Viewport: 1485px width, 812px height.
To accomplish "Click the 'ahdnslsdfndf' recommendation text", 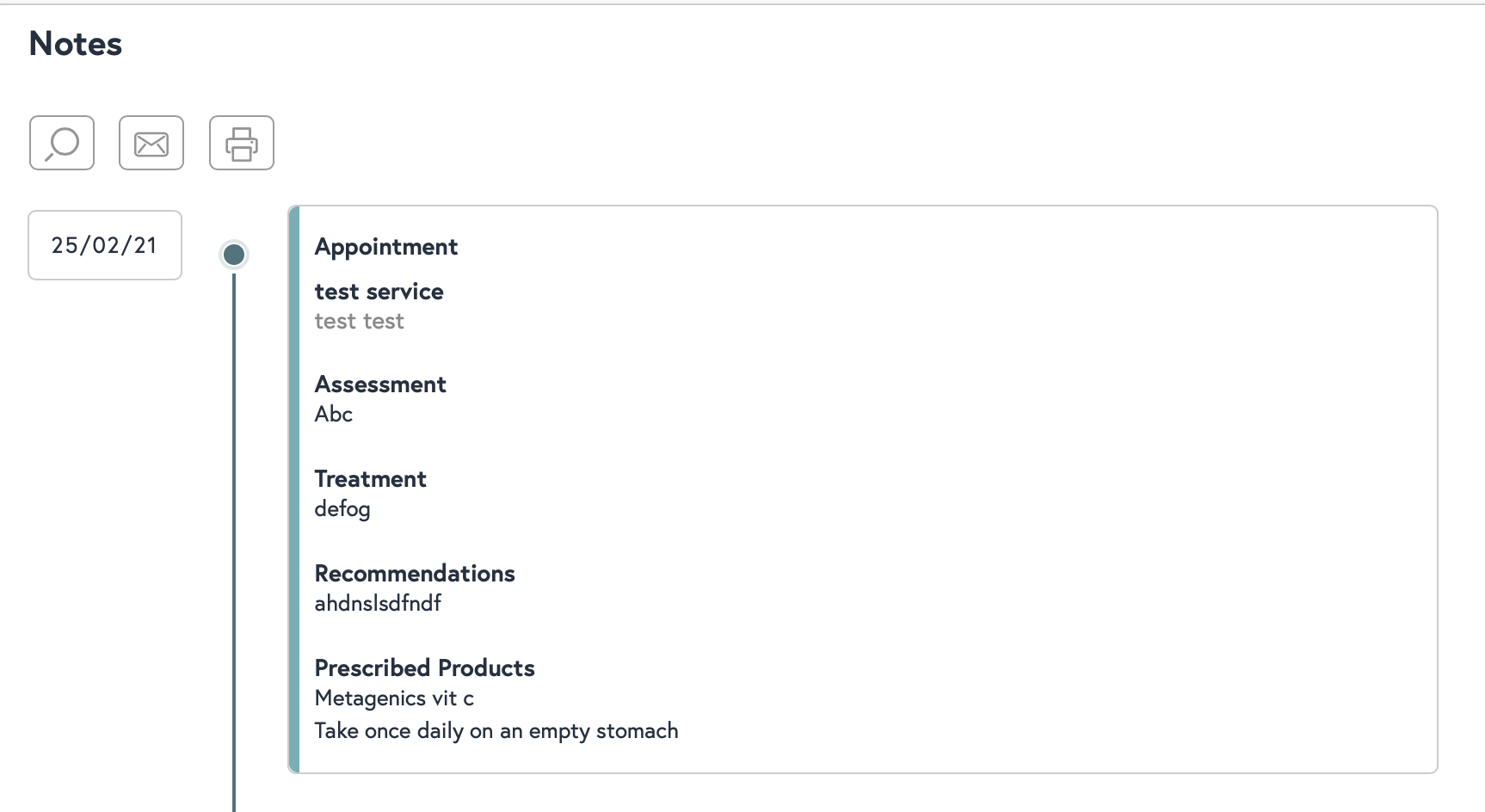I will coord(378,604).
